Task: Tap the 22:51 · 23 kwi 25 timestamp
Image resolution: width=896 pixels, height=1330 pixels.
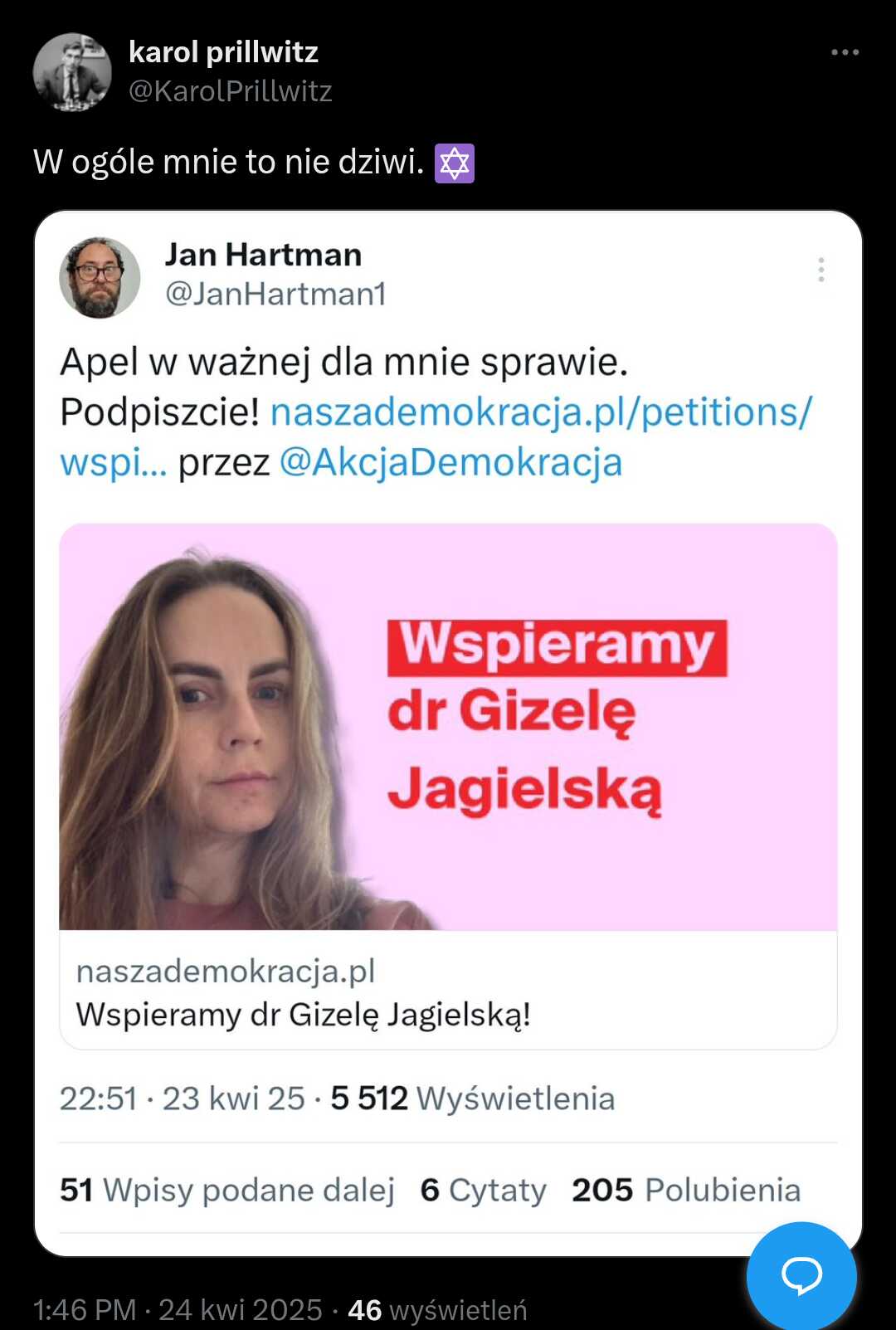Action: [183, 1099]
